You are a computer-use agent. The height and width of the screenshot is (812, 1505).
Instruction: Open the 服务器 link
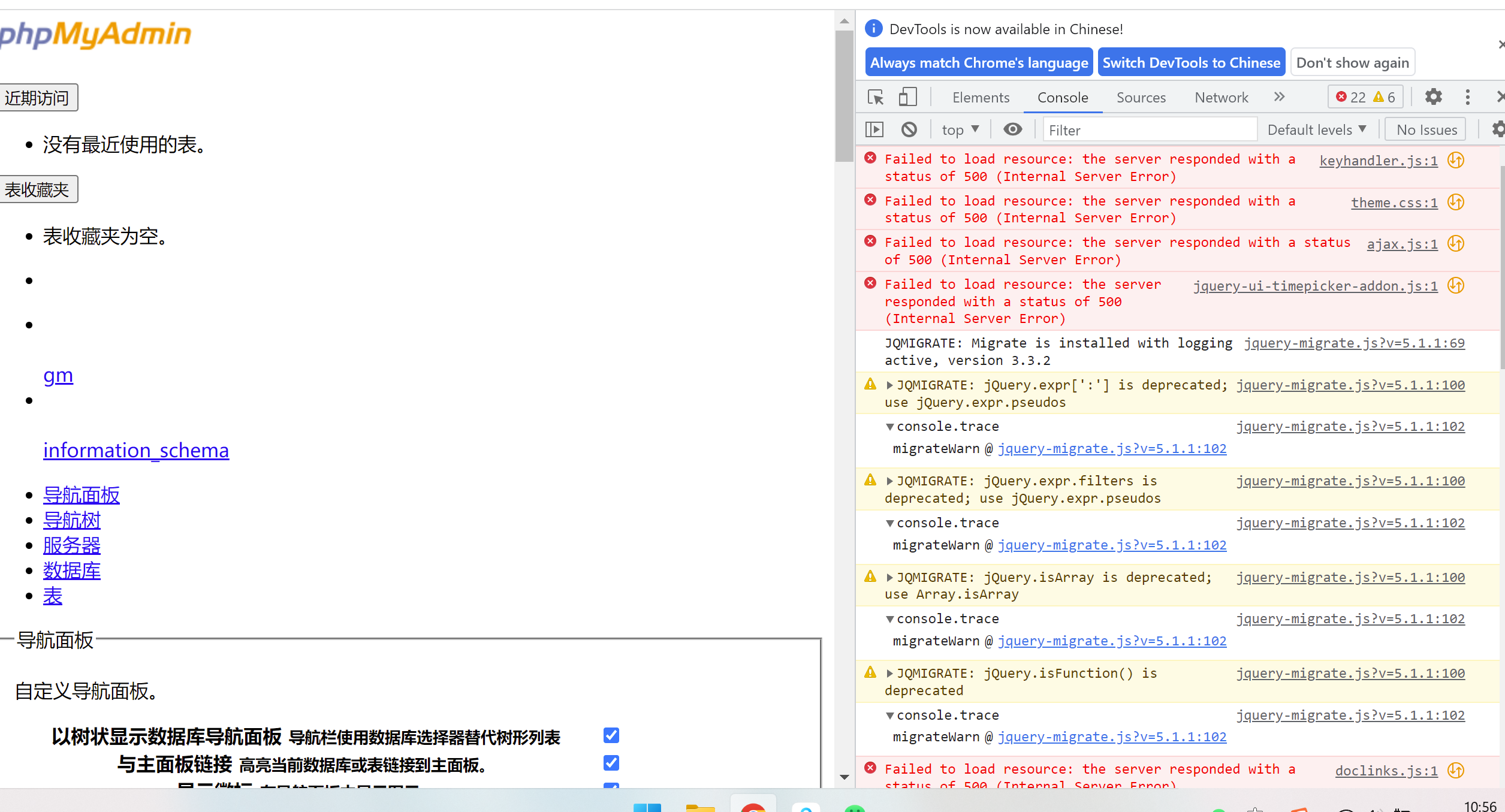pos(72,545)
